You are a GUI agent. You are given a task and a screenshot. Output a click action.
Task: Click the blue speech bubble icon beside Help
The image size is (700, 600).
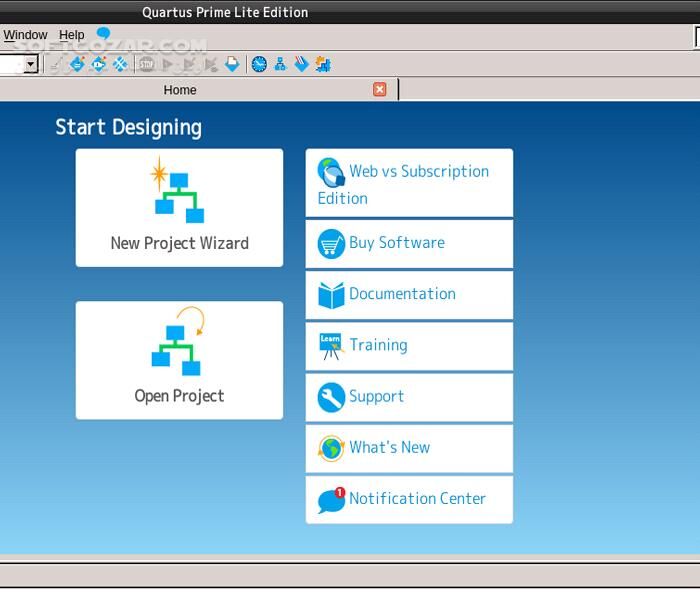103,34
